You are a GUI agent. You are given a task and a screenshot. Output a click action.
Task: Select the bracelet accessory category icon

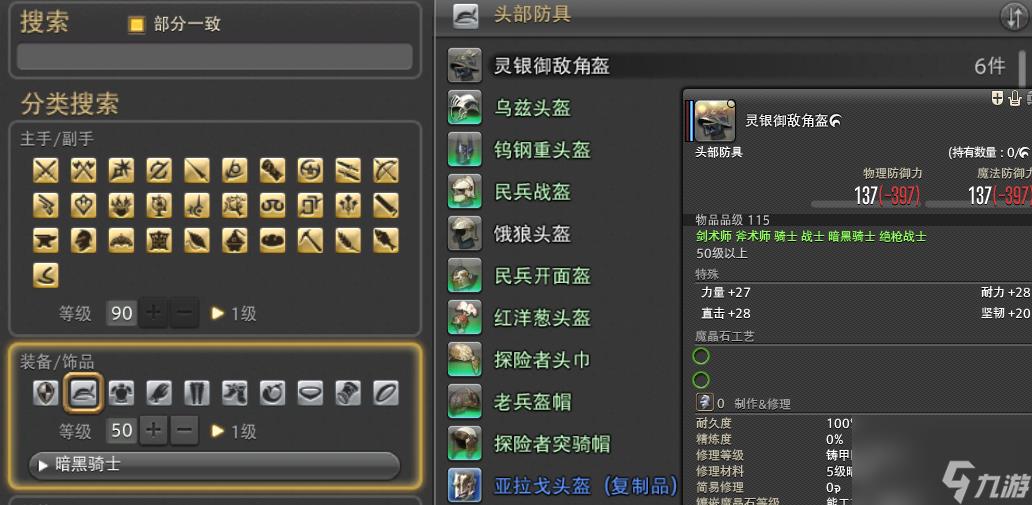348,393
